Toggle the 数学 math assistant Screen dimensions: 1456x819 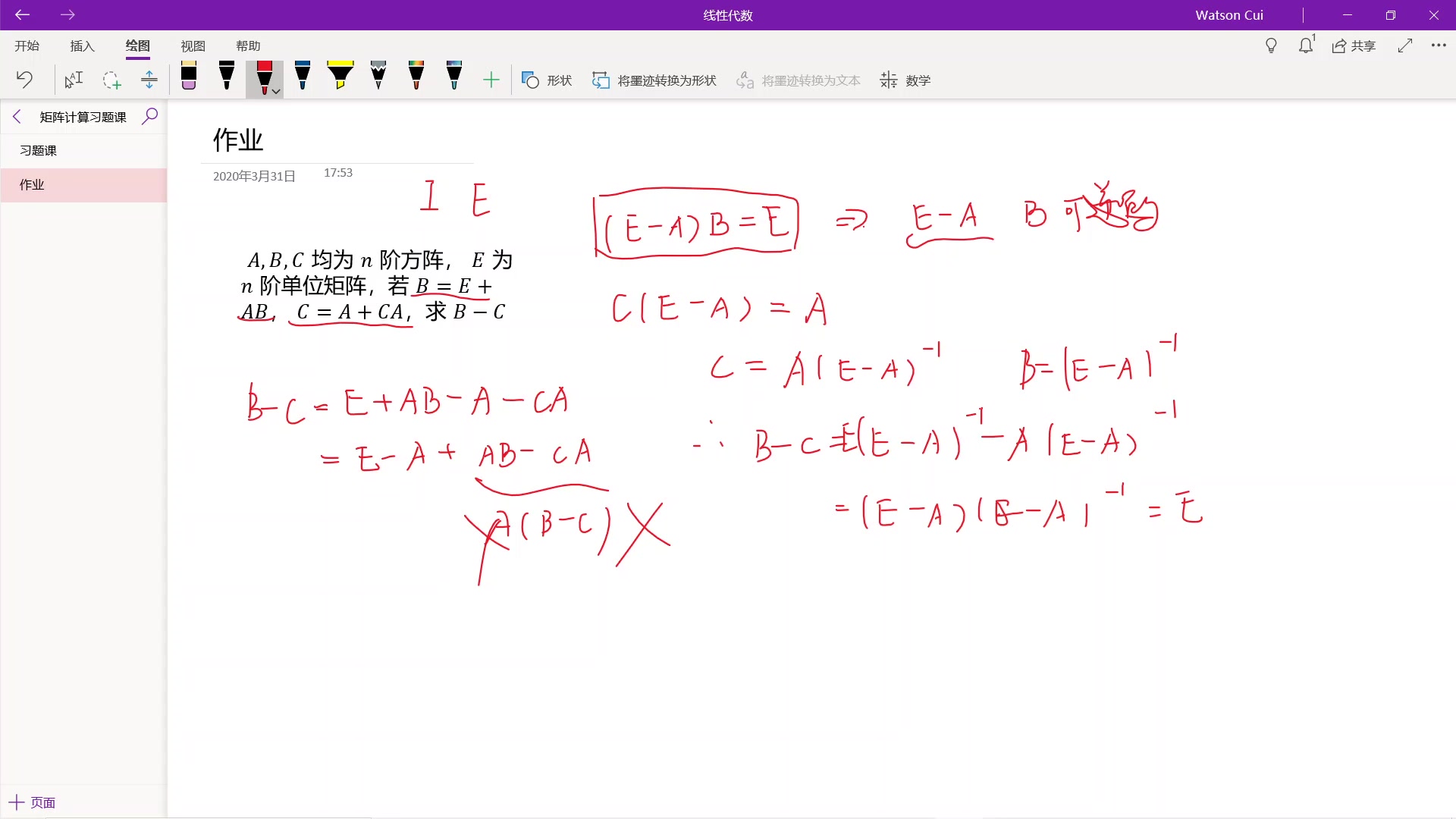[x=905, y=80]
